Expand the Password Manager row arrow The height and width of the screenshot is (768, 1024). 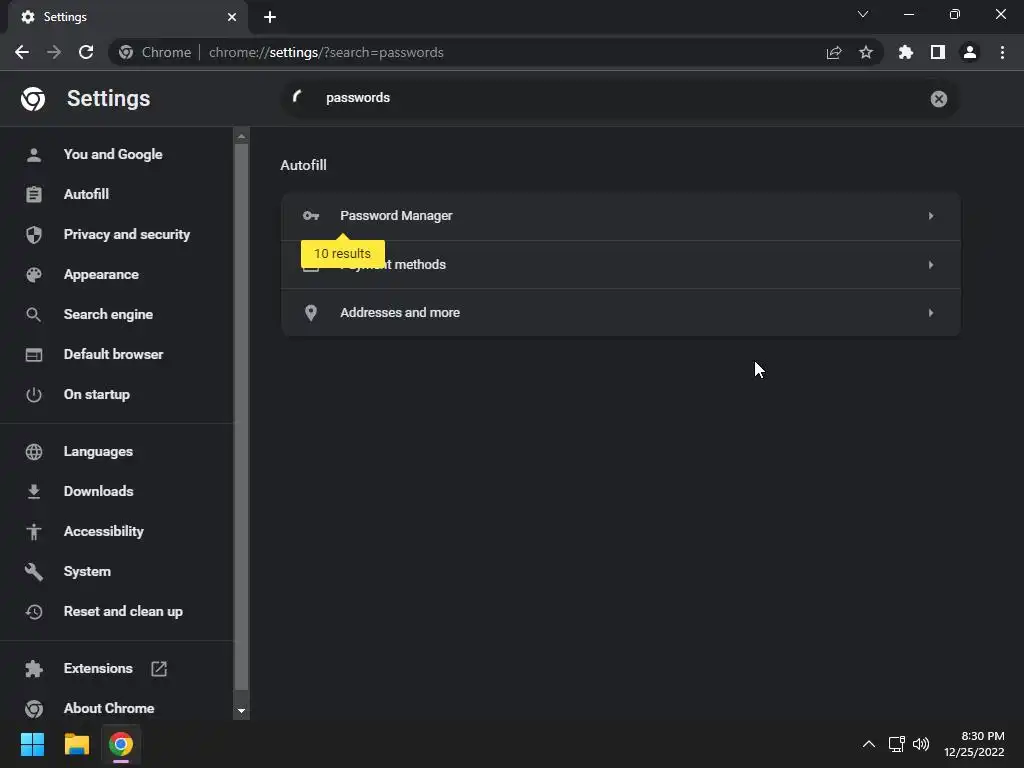(931, 216)
